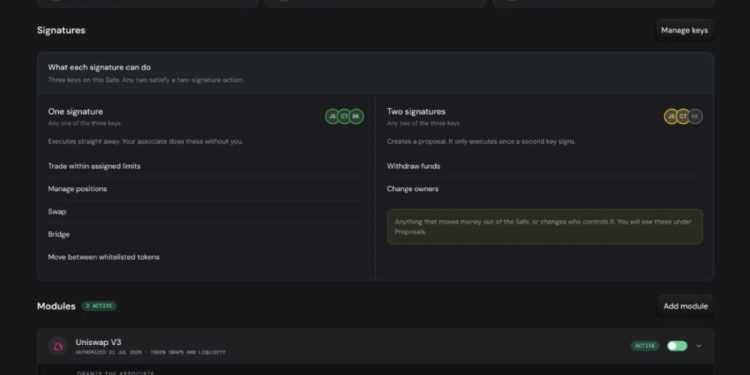Viewport: 750px width, 375px height.
Task: Click the ACTIVE badge on Uniswap V3
Action: [645, 346]
